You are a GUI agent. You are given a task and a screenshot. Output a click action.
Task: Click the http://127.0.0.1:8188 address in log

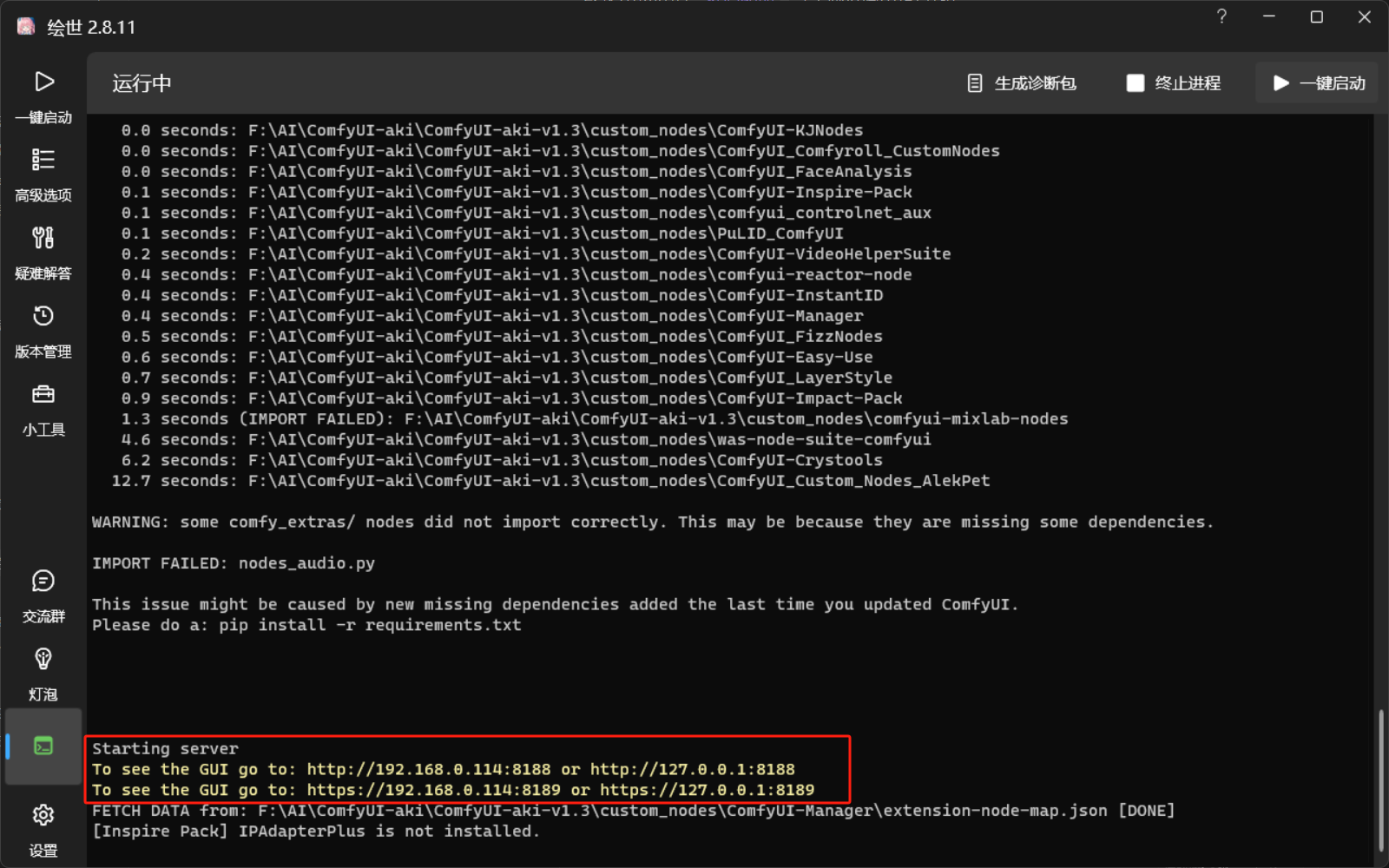coord(692,769)
